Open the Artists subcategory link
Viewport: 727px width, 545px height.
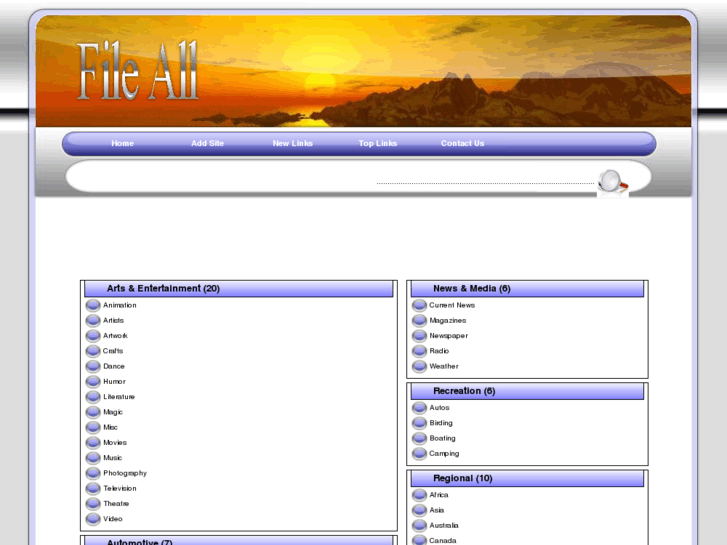113,321
